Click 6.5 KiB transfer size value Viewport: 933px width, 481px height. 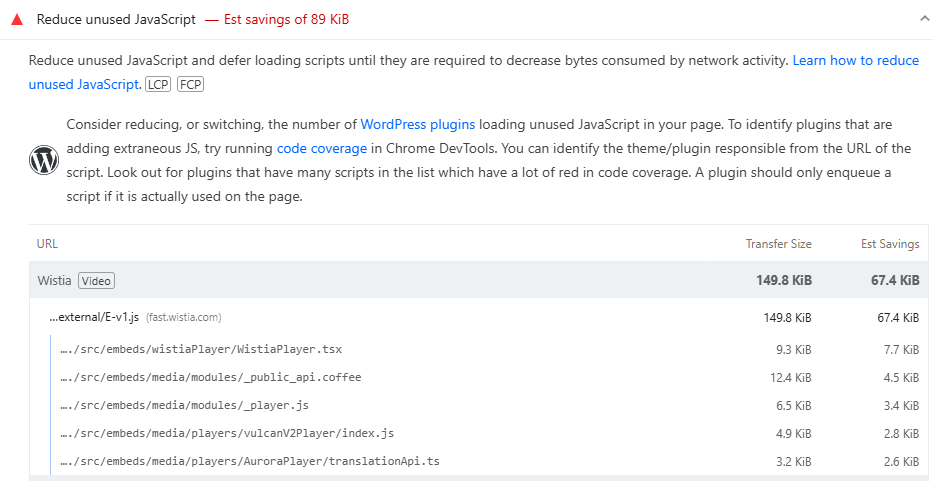click(794, 405)
